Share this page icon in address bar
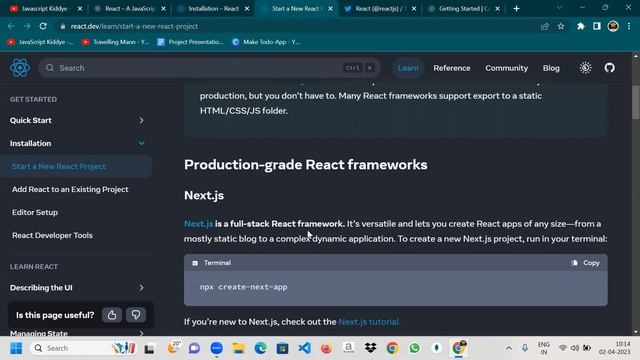The height and width of the screenshot is (360, 640). pyautogui.click(x=544, y=26)
